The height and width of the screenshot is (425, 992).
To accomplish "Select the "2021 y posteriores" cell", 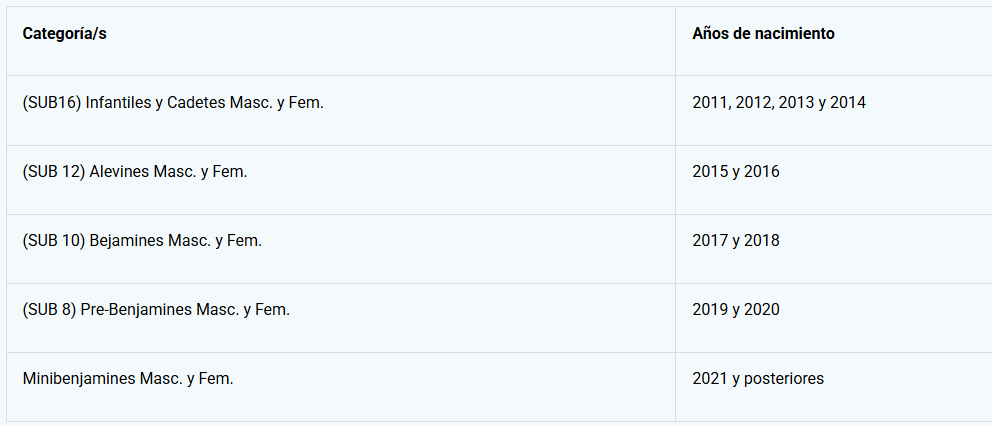I will (x=758, y=379).
